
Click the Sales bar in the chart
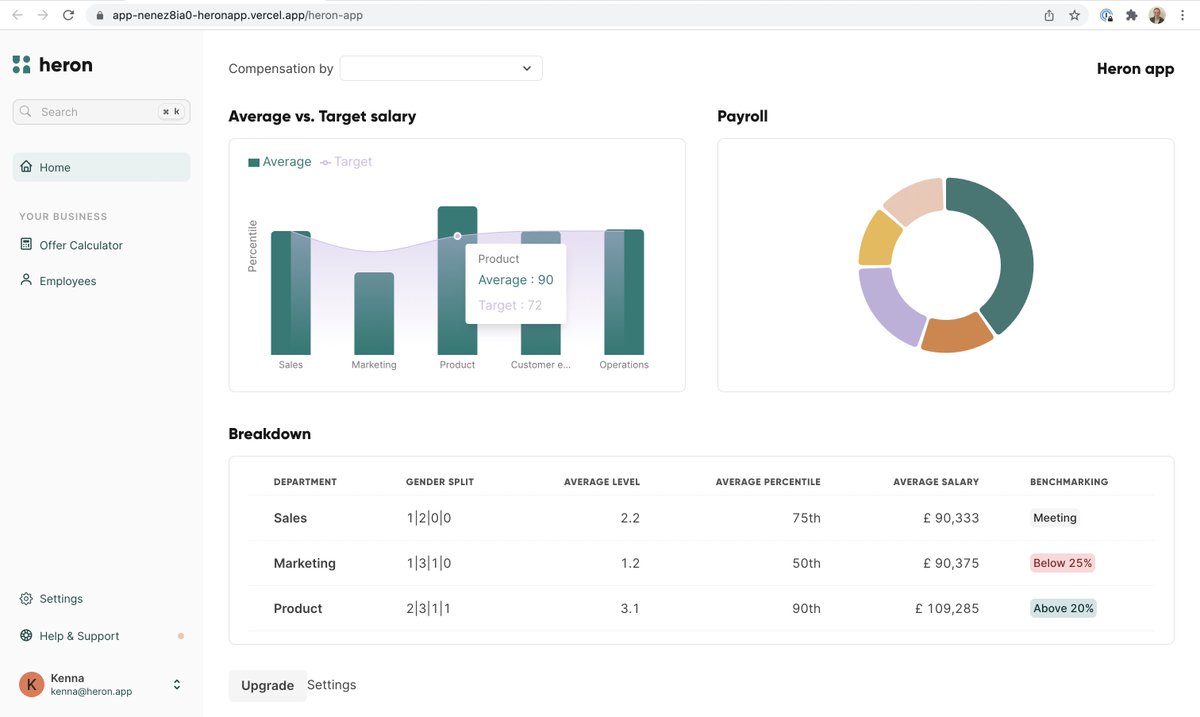pos(291,293)
